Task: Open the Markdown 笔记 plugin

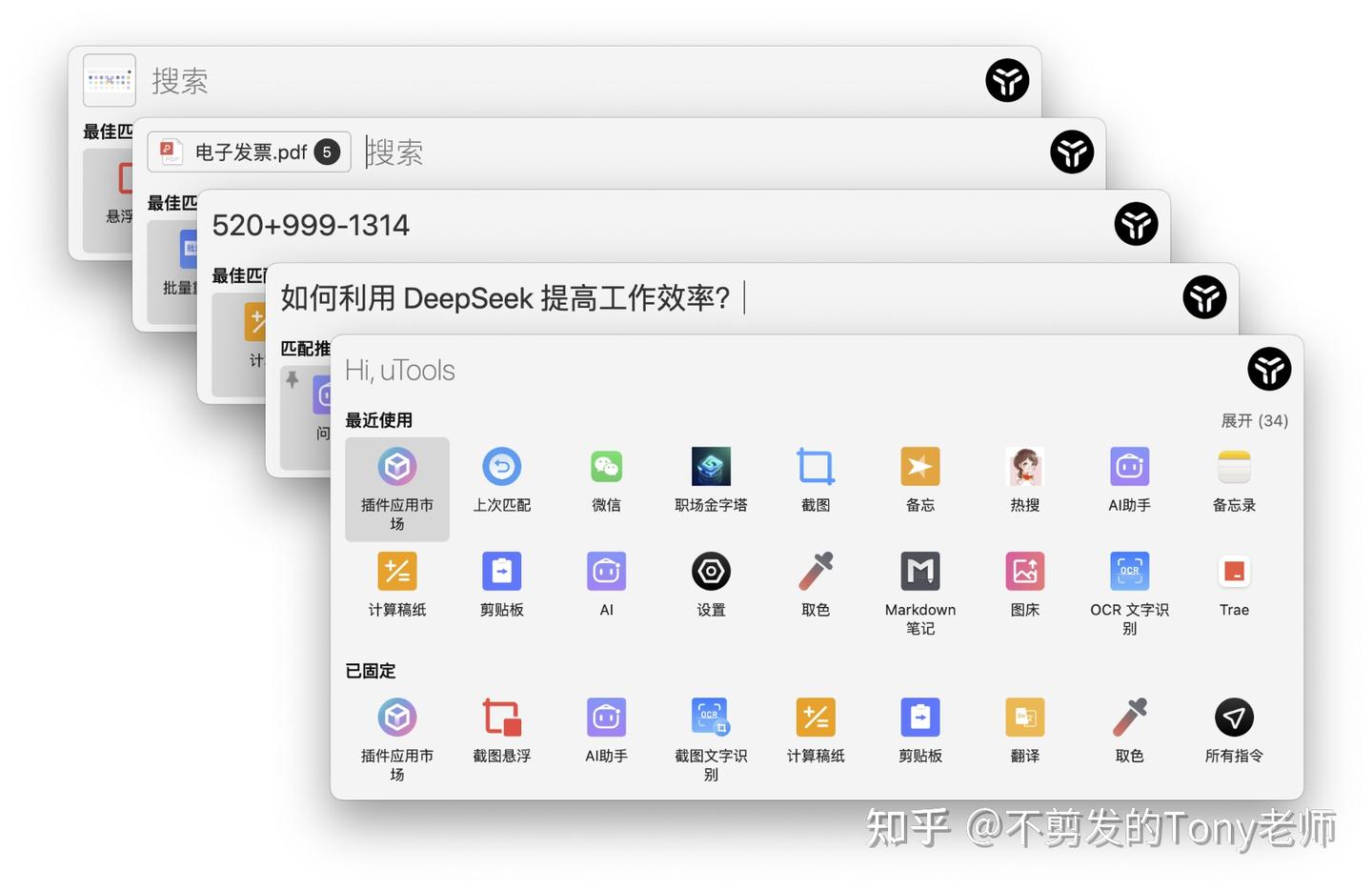Action: 920,571
